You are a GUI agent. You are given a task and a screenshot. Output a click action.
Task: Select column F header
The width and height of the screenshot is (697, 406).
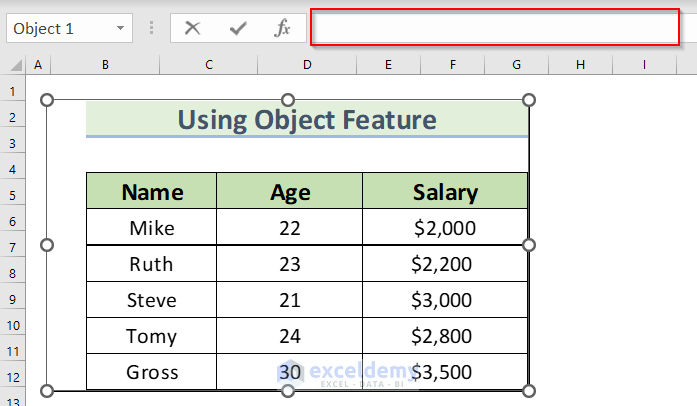point(453,65)
